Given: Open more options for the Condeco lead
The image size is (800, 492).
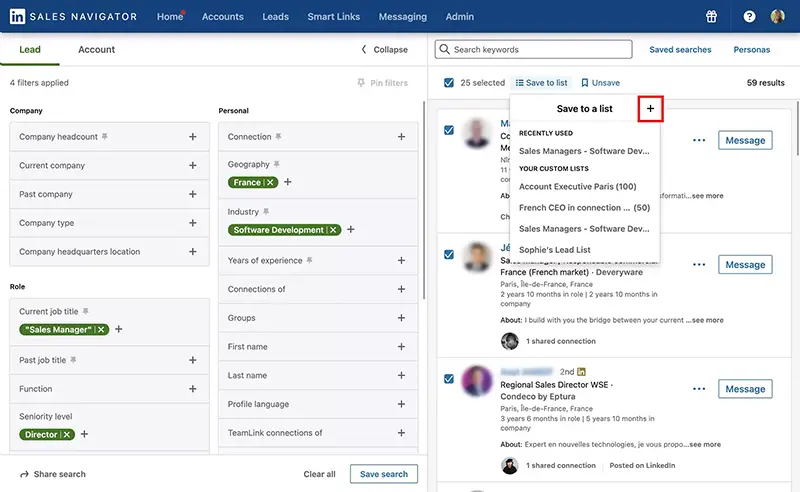Looking at the screenshot, I should pyautogui.click(x=699, y=389).
